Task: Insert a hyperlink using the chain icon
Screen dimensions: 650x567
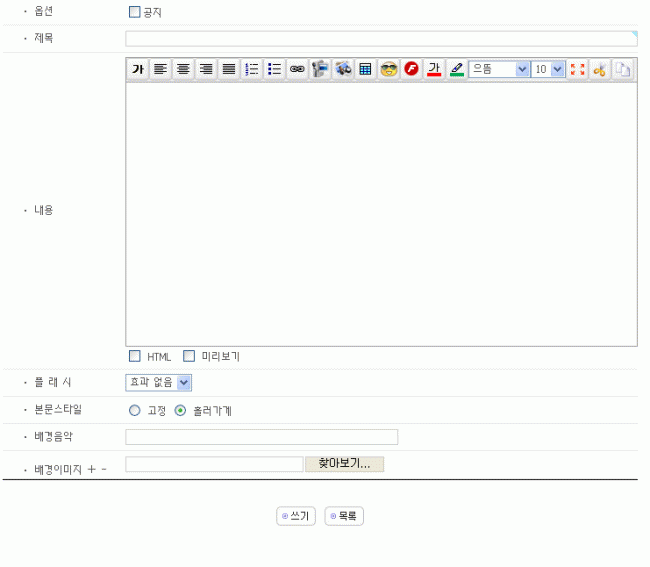Action: point(297,69)
